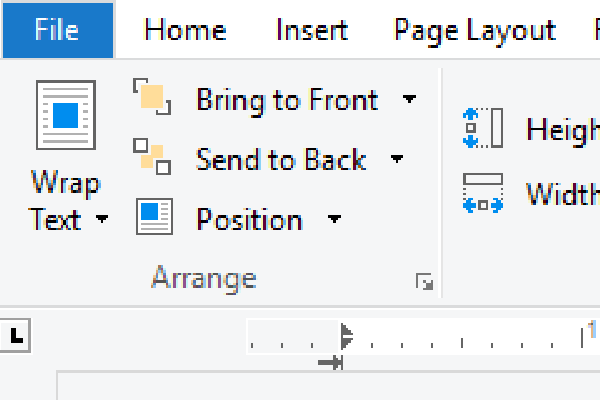Expand the Position dropdown arrow
This screenshot has height=400, width=600.
click(x=334, y=219)
